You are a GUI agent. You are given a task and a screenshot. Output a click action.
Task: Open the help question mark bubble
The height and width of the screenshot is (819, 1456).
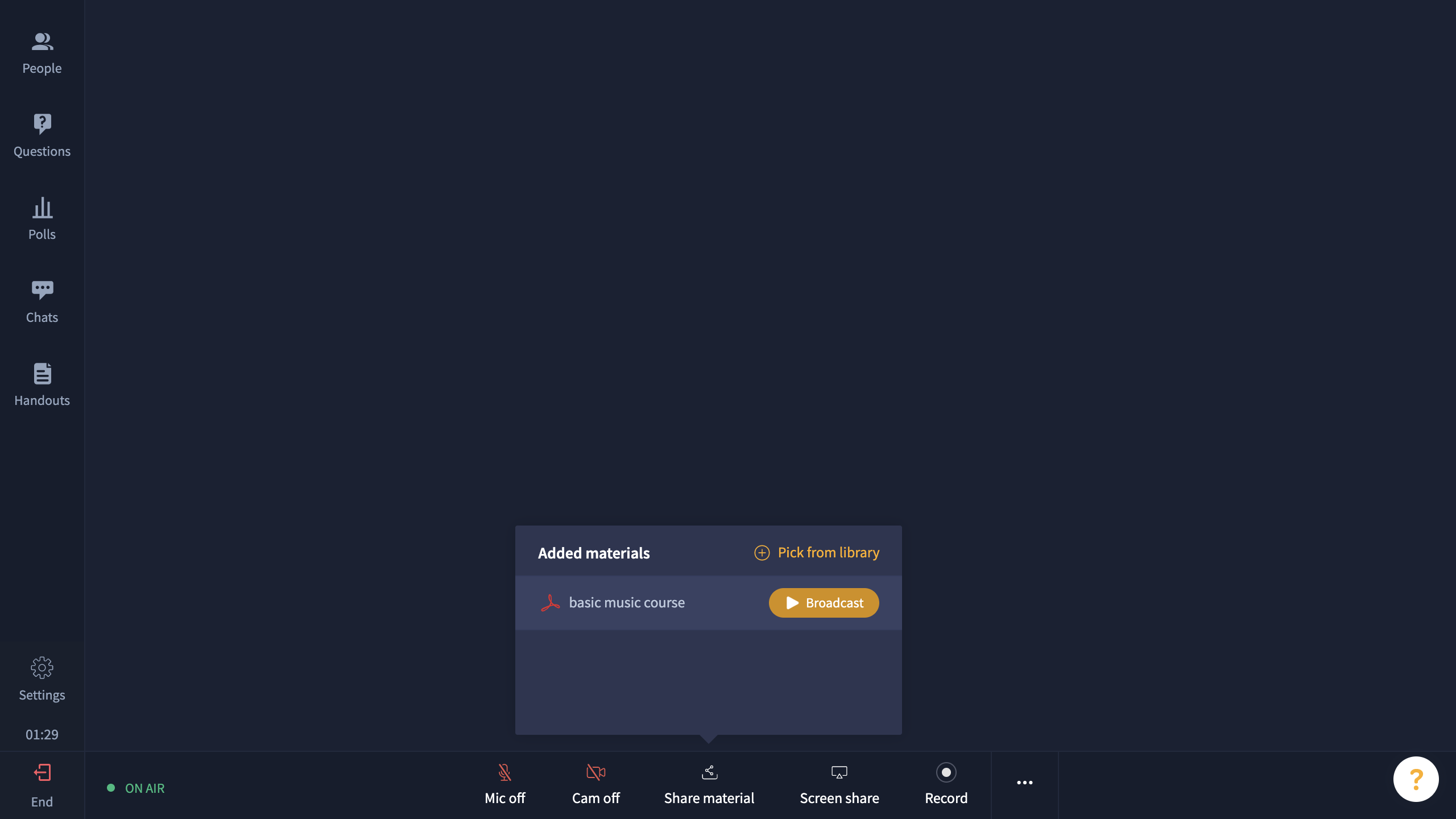pyautogui.click(x=1416, y=779)
